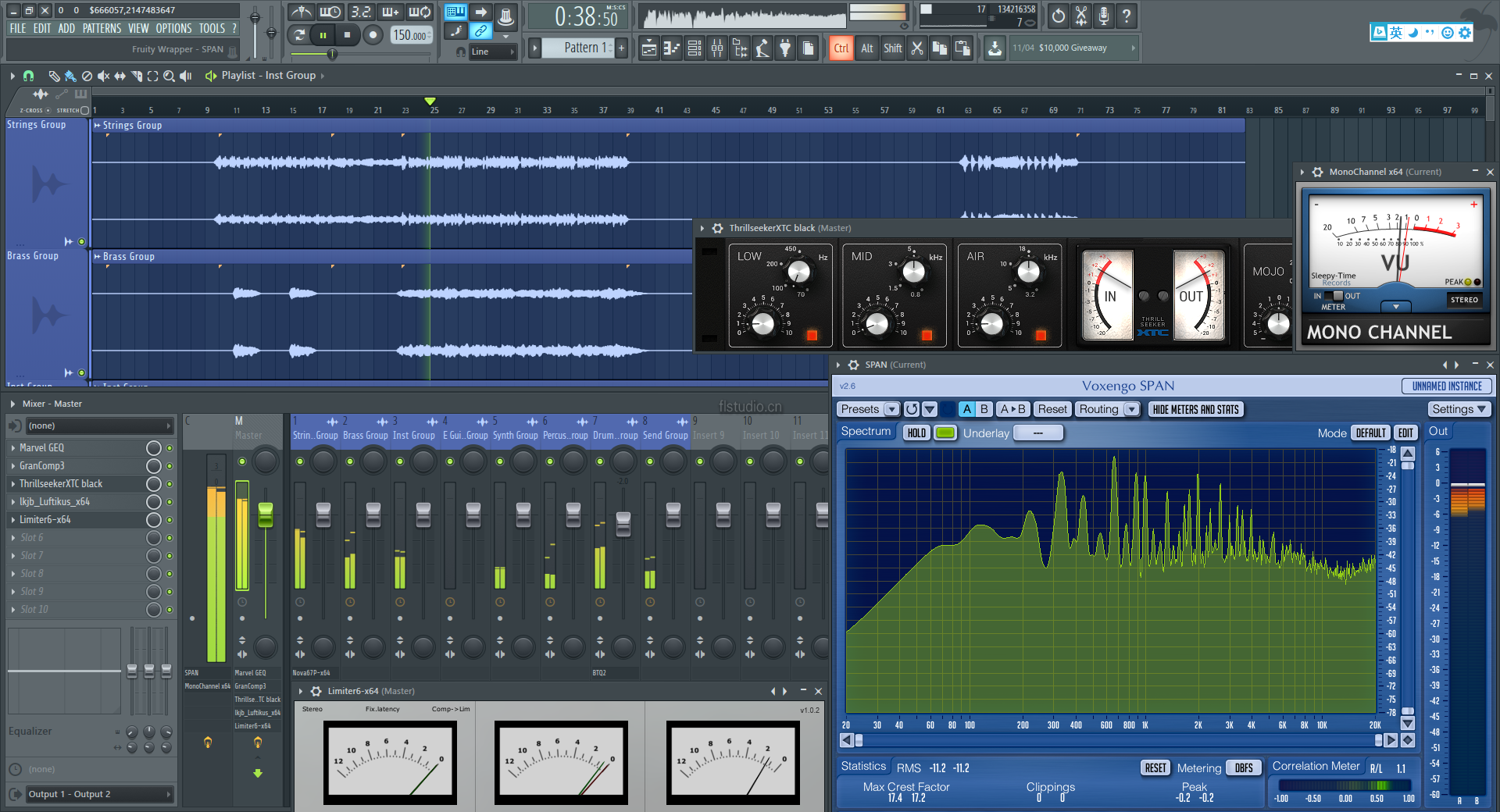The image size is (1500, 812).
Task: Expand the Mixer - Master menu arrow
Action: point(13,404)
